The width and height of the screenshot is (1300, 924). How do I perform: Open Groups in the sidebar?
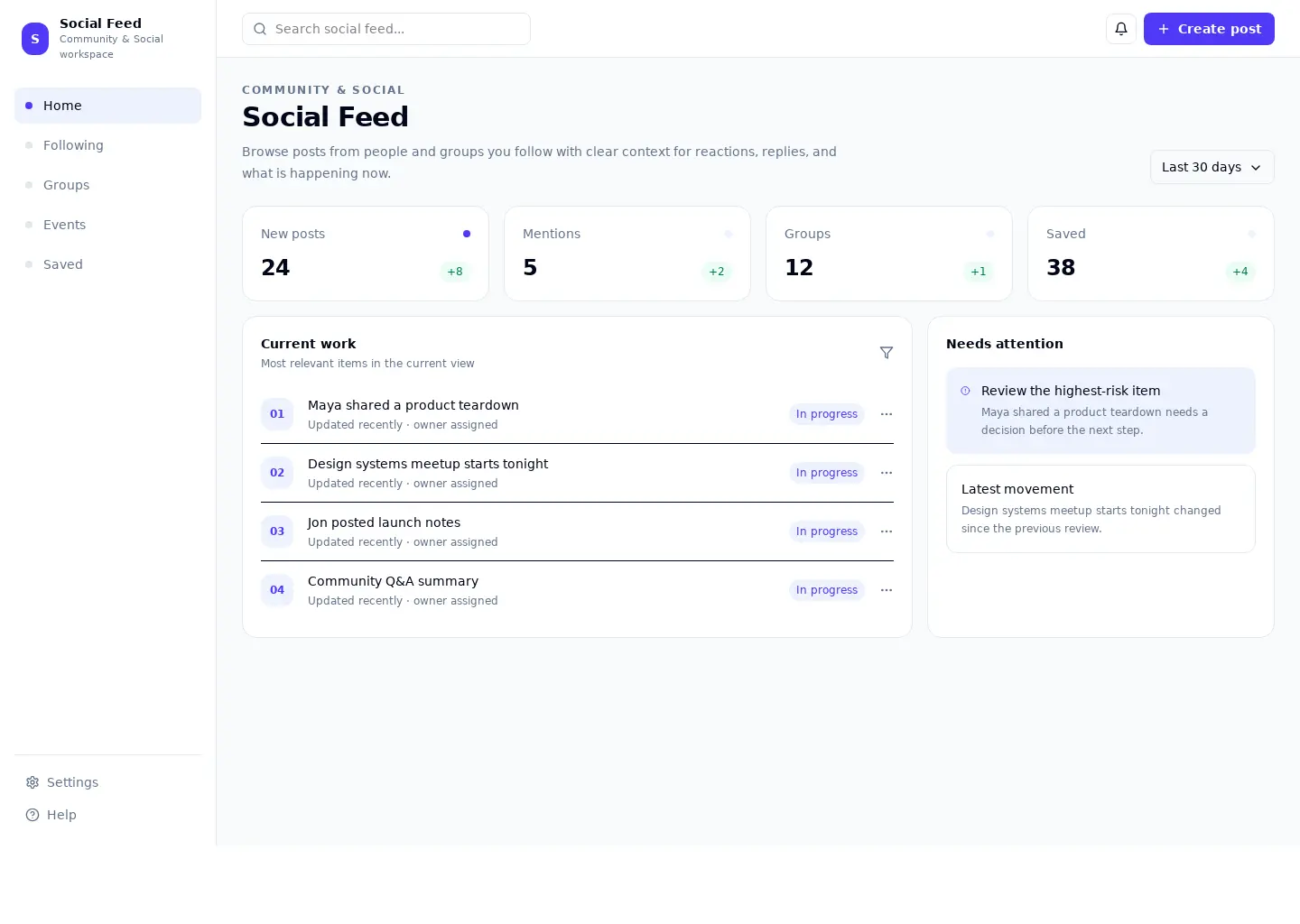tap(107, 185)
